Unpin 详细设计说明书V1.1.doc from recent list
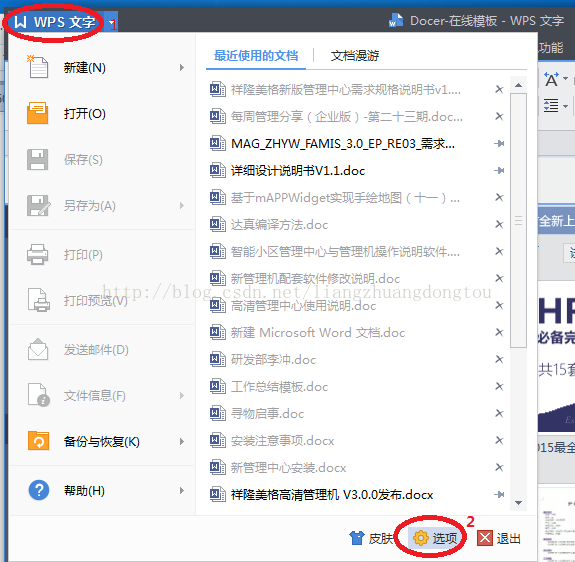 (x=499, y=171)
